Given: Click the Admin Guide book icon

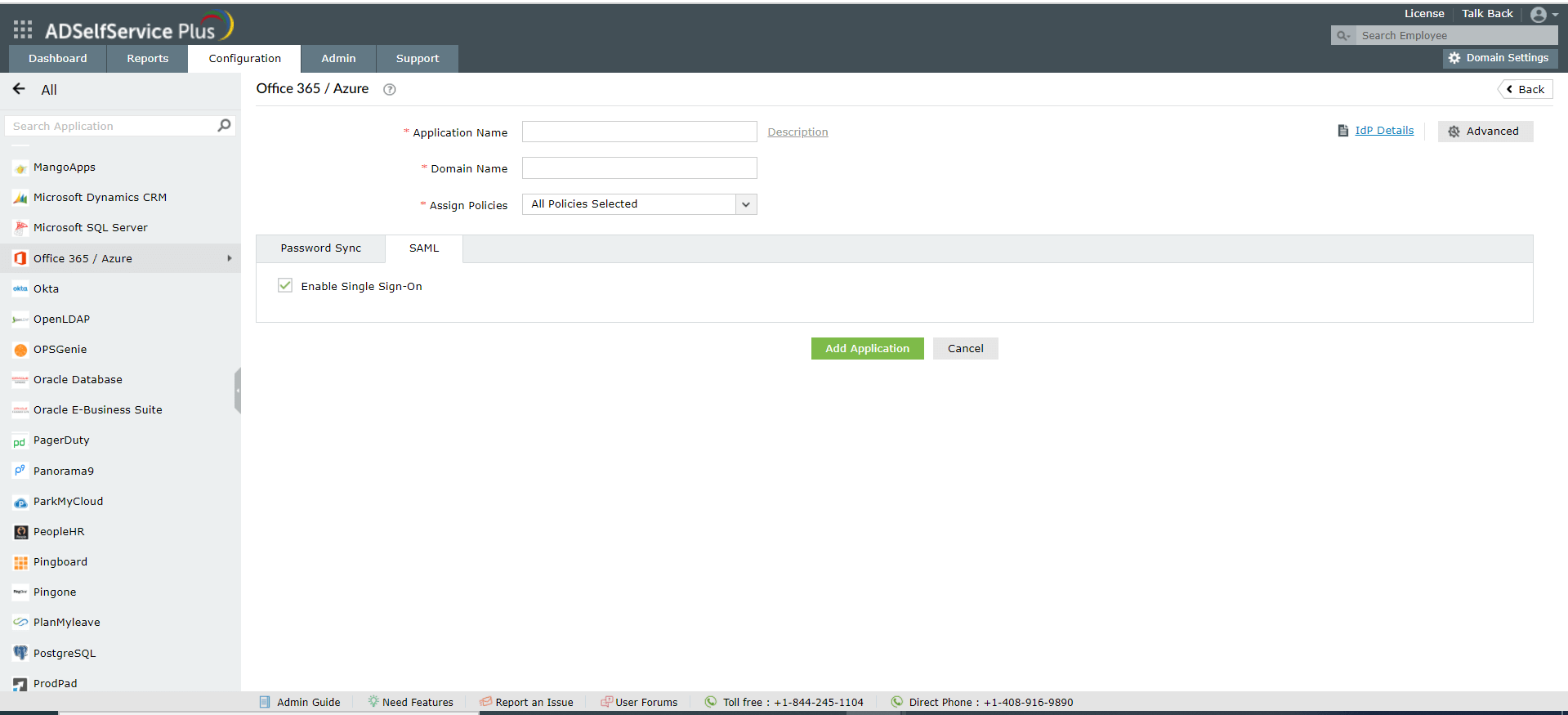Looking at the screenshot, I should click(x=265, y=702).
